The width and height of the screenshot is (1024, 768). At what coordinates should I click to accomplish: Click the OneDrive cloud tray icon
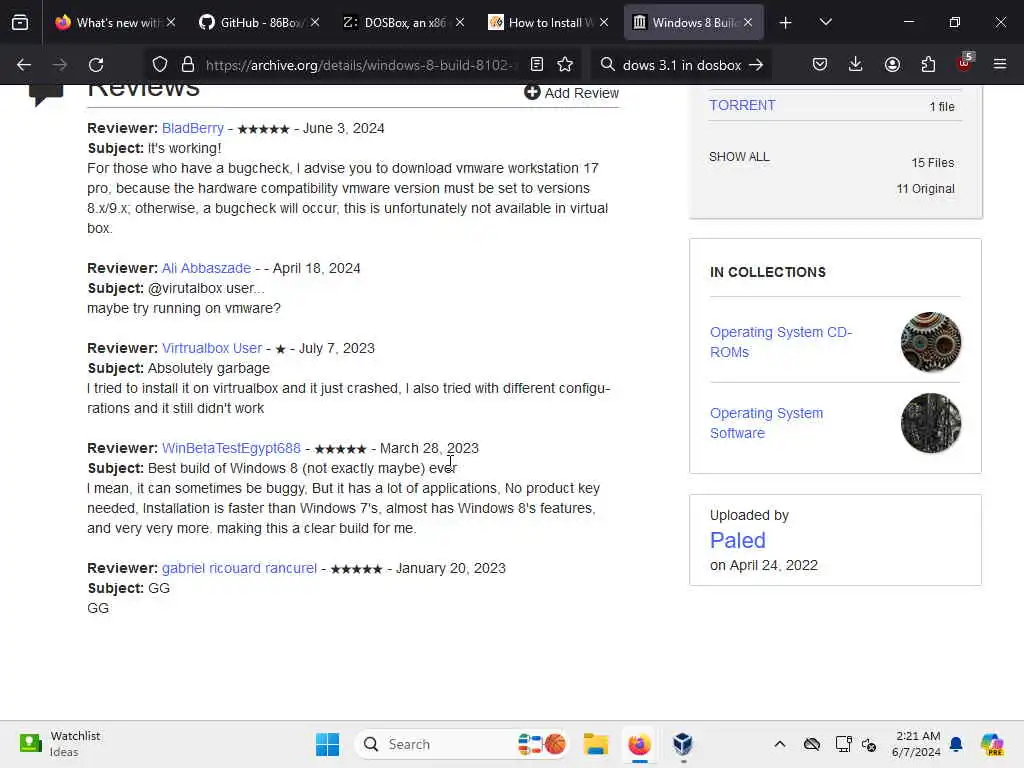point(812,744)
